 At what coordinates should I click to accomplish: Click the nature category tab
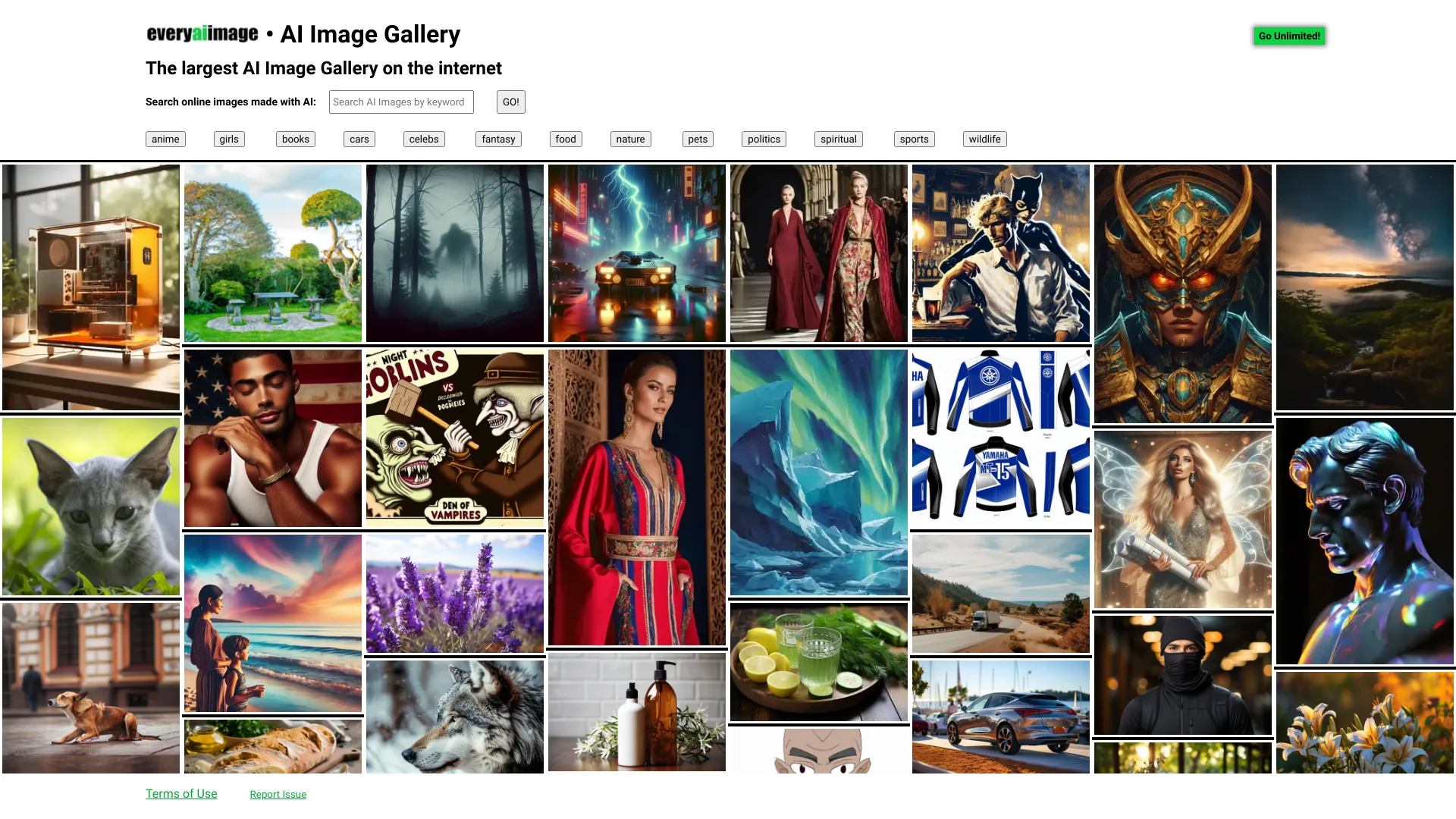(x=630, y=138)
